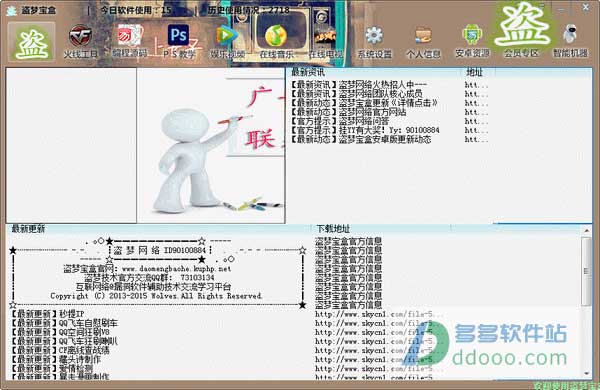Click the download list scrollbar up arrow

[x=586, y=231]
